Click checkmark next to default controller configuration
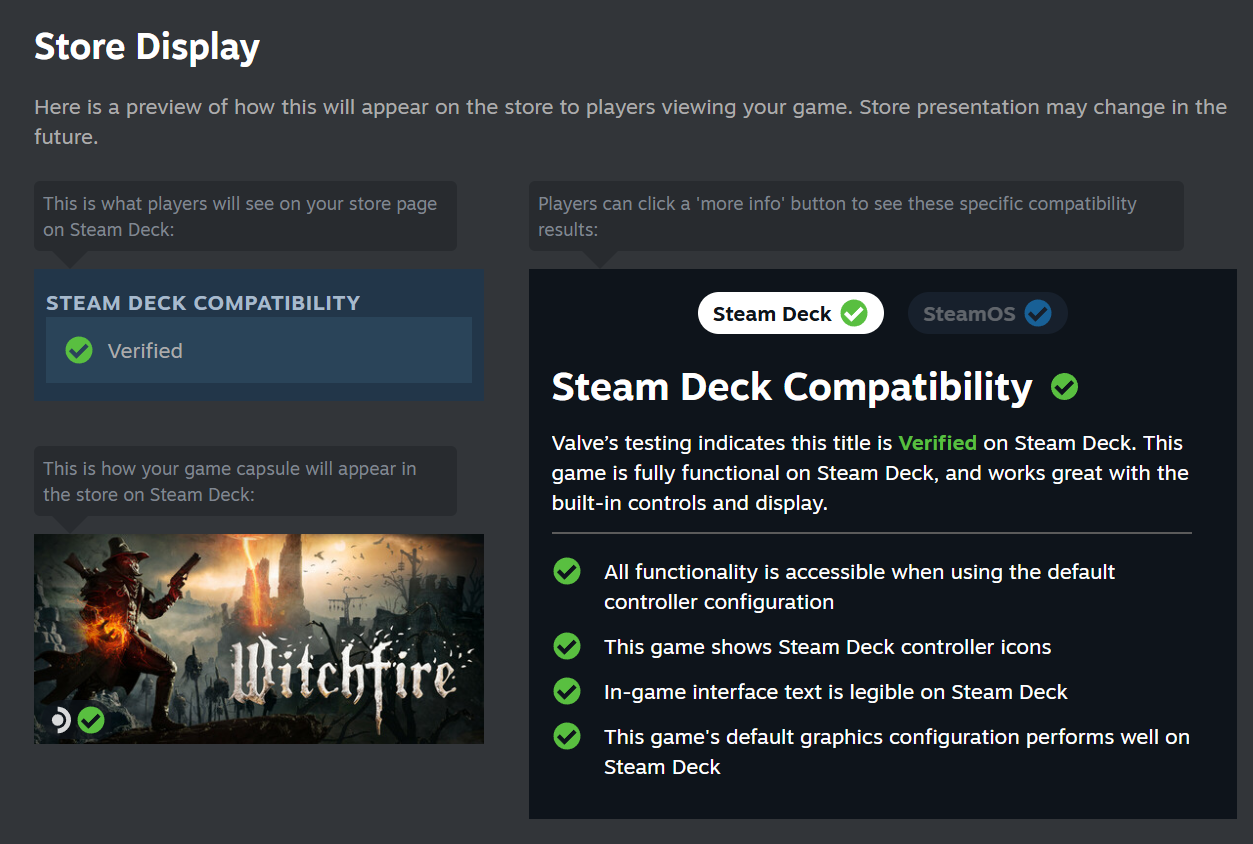 point(567,571)
